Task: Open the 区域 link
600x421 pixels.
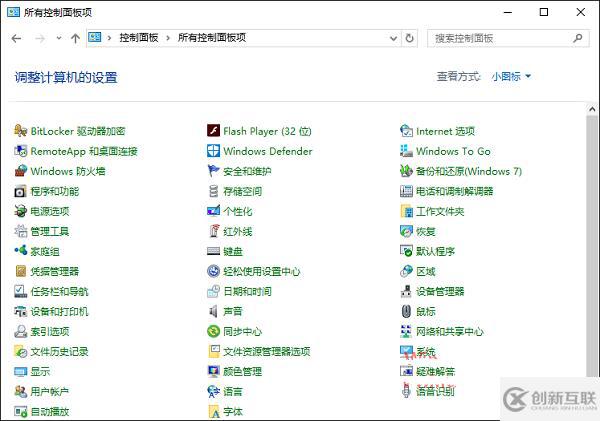Action: pyautogui.click(x=426, y=271)
